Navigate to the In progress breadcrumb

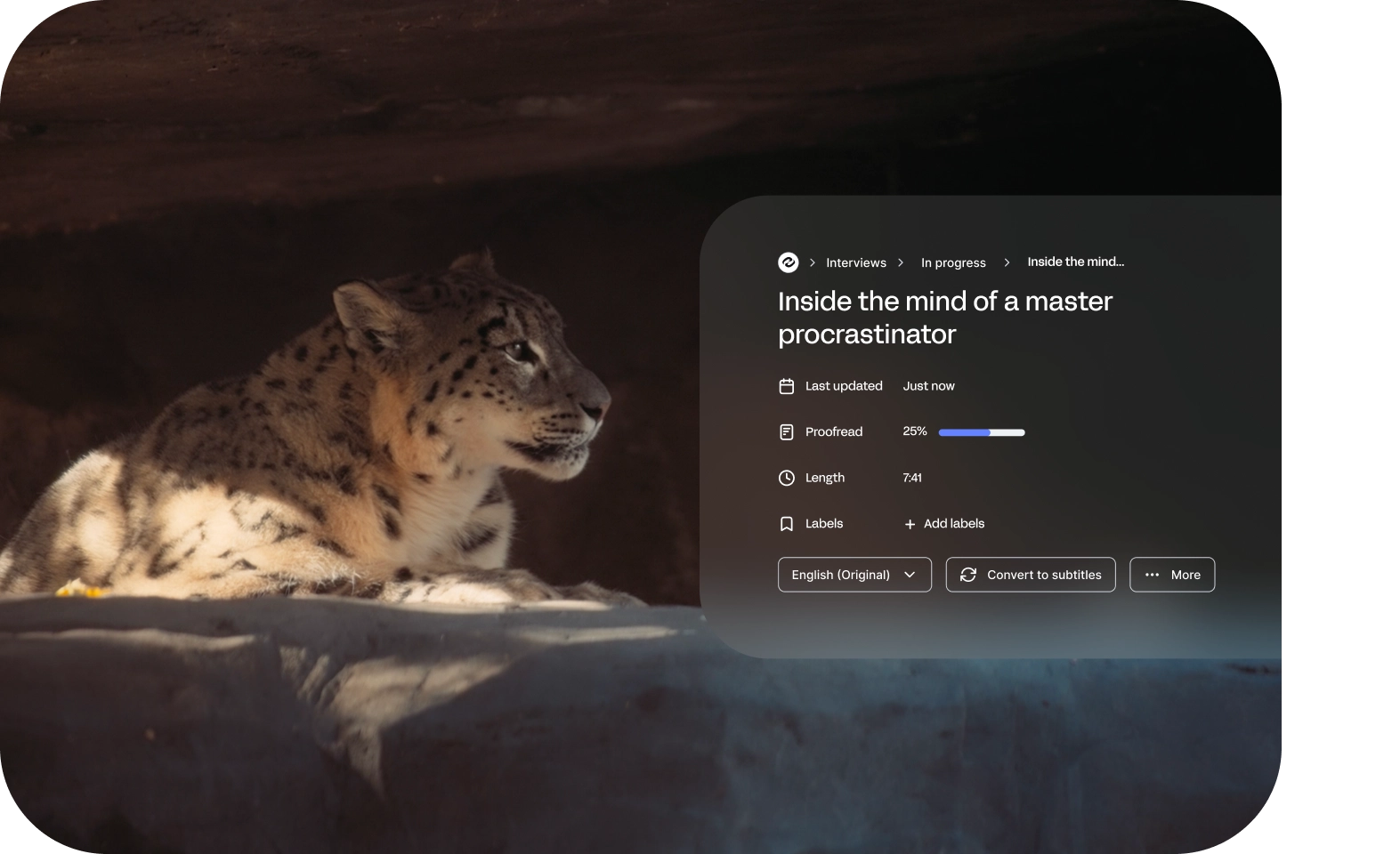coord(953,262)
